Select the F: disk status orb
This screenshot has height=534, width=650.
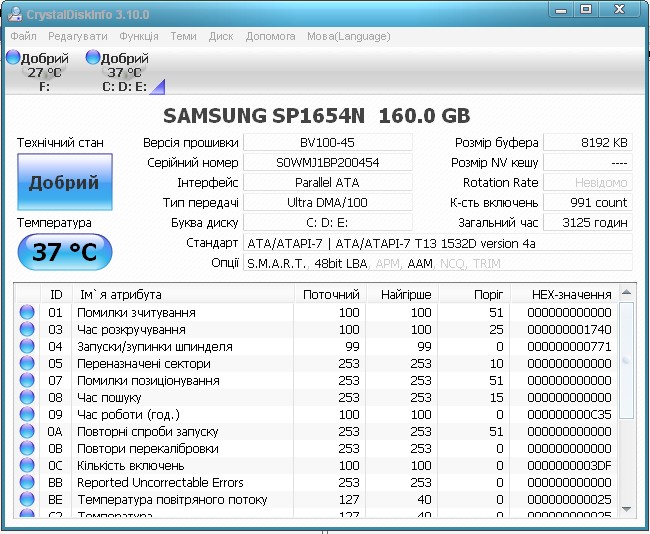tap(13, 57)
